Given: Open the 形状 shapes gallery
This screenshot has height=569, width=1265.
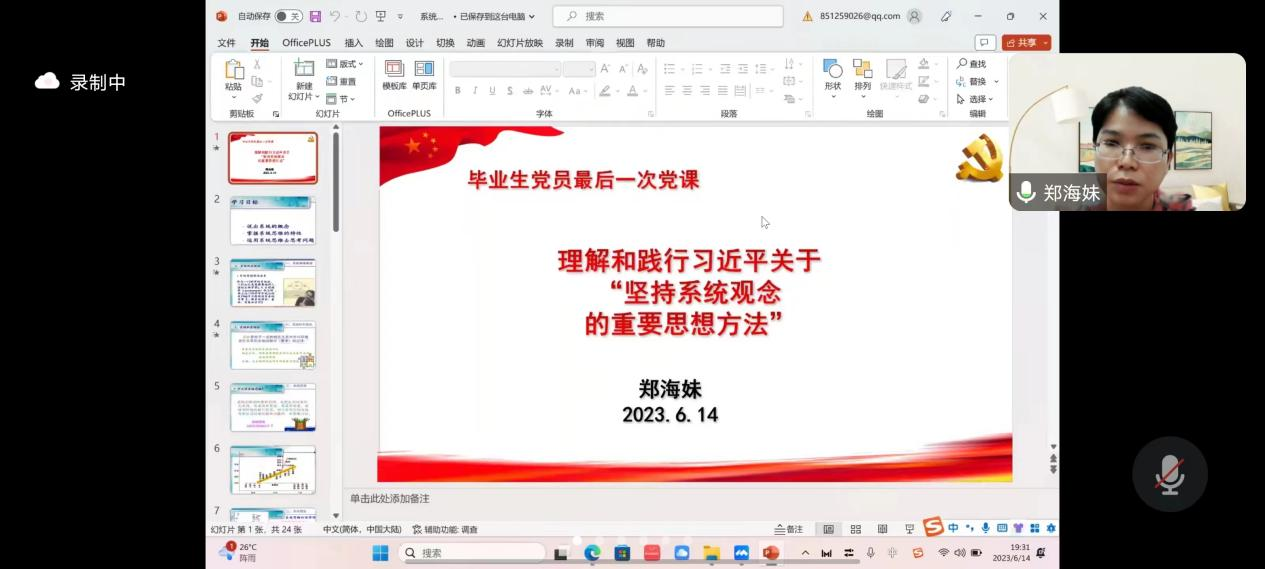Looking at the screenshot, I should 833,77.
